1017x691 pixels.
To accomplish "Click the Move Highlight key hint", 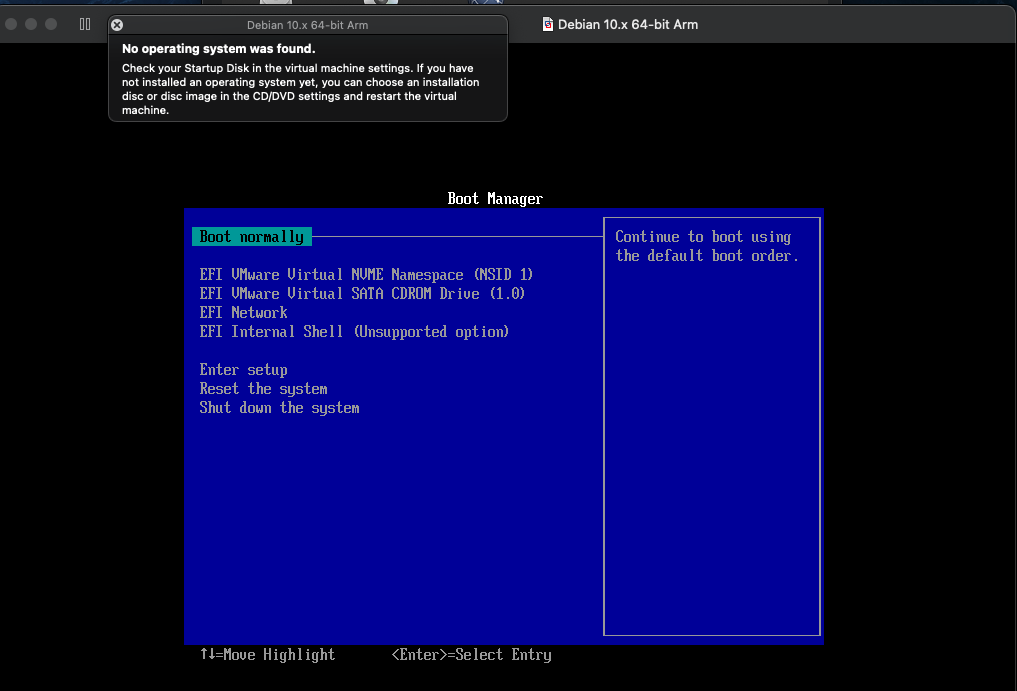I will [267, 655].
